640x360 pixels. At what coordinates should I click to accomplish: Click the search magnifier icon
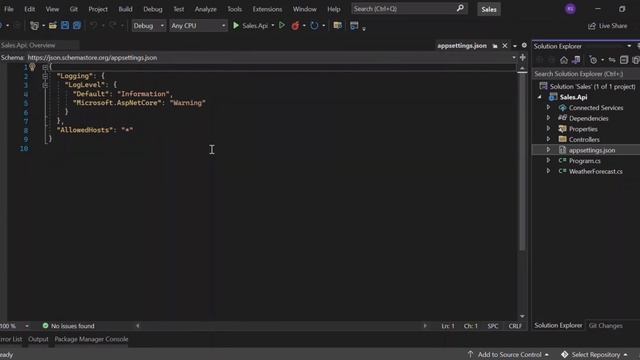[x=460, y=8]
